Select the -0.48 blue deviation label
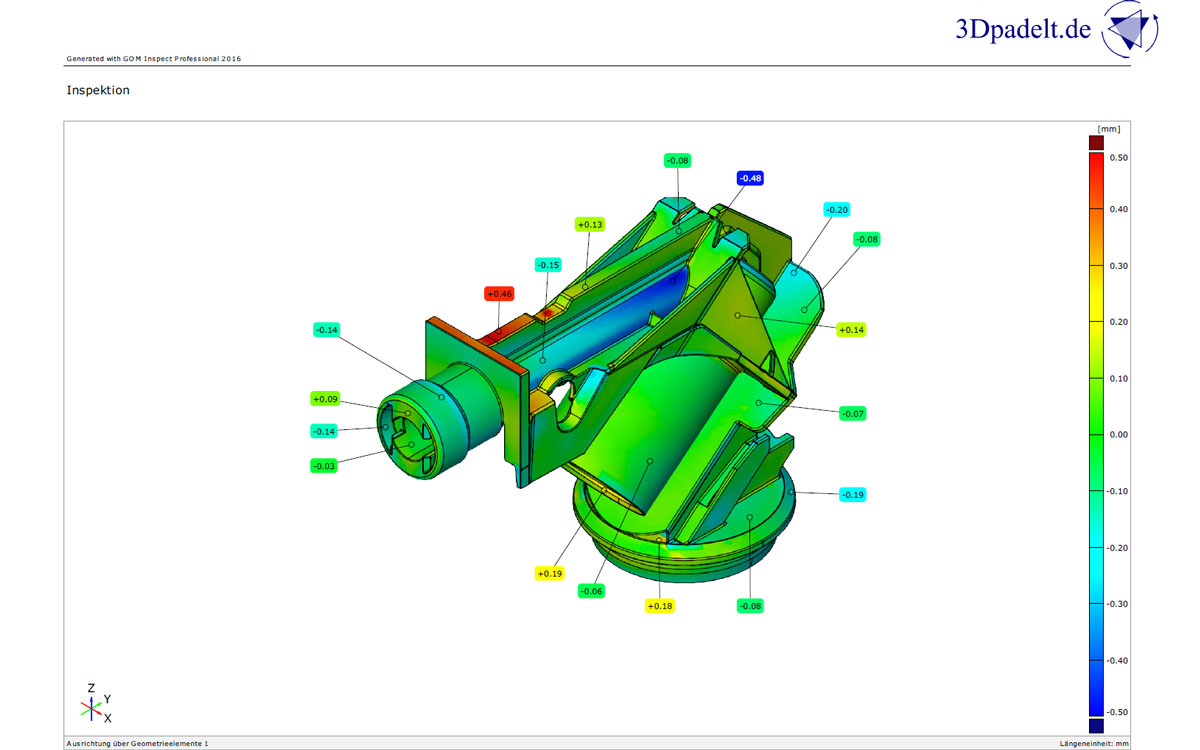The height and width of the screenshot is (750, 1200). click(750, 178)
